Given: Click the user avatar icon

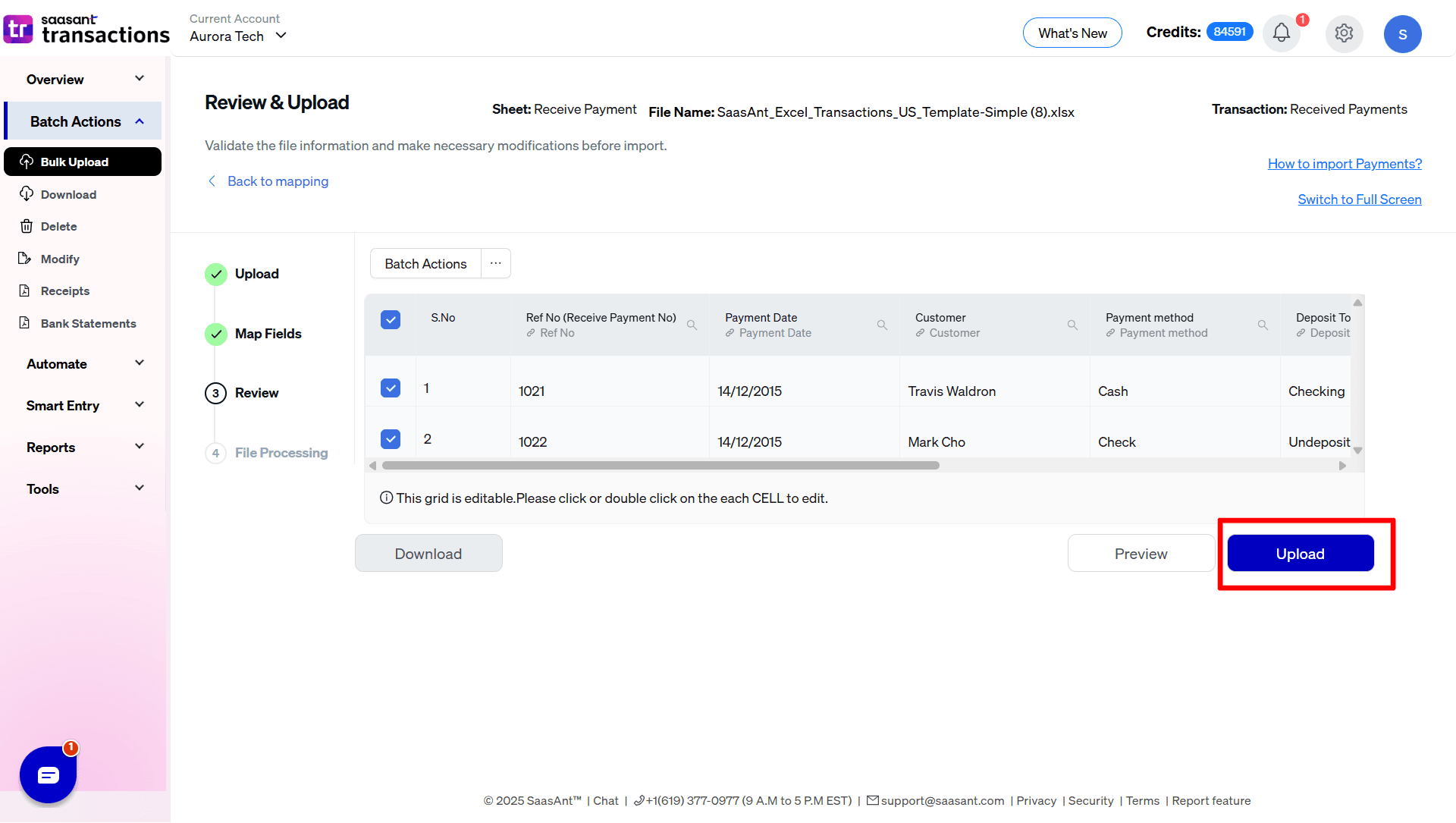Looking at the screenshot, I should (x=1402, y=34).
